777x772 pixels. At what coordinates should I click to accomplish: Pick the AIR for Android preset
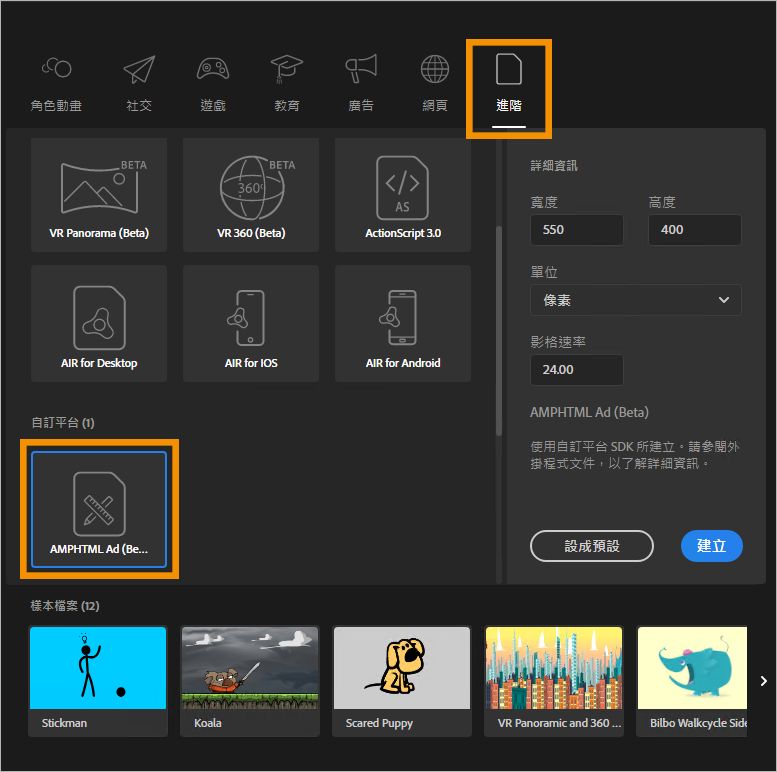pos(403,324)
